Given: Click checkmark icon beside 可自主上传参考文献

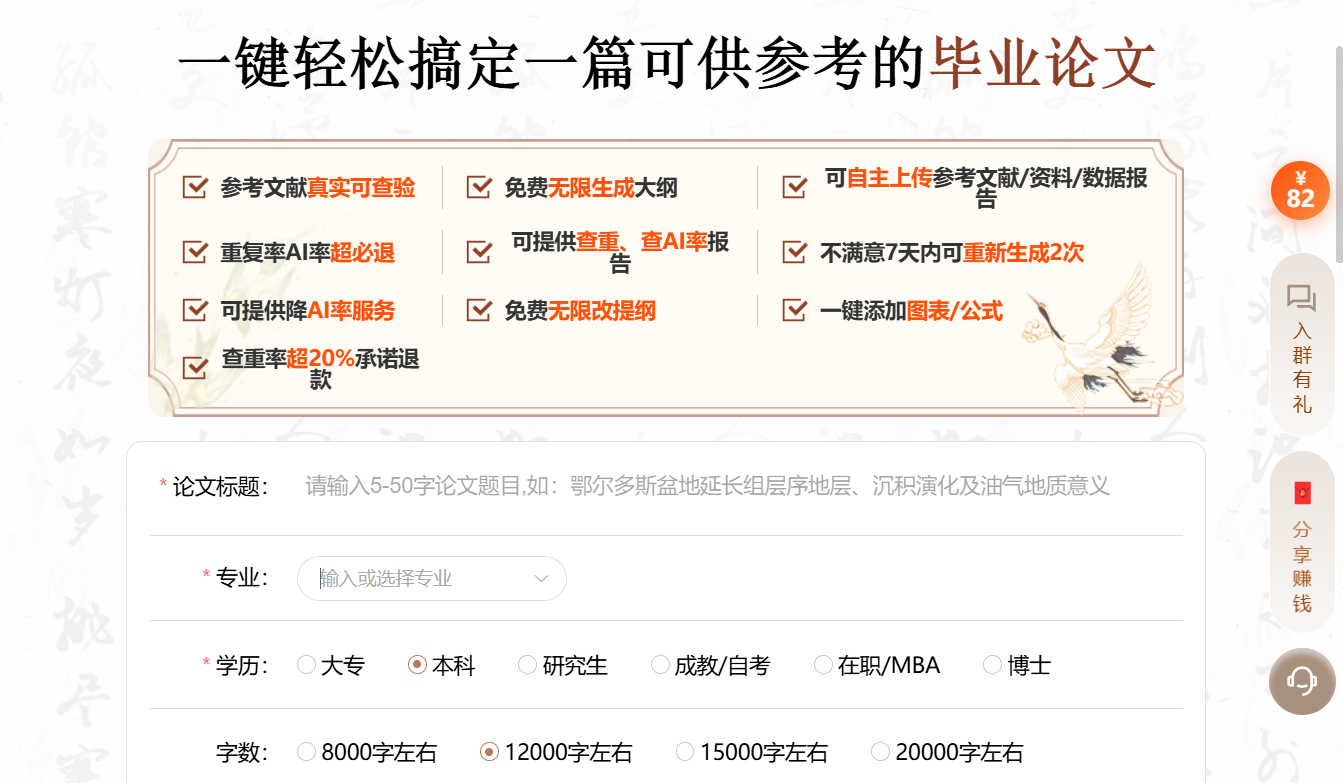Looking at the screenshot, I should coord(795,187).
